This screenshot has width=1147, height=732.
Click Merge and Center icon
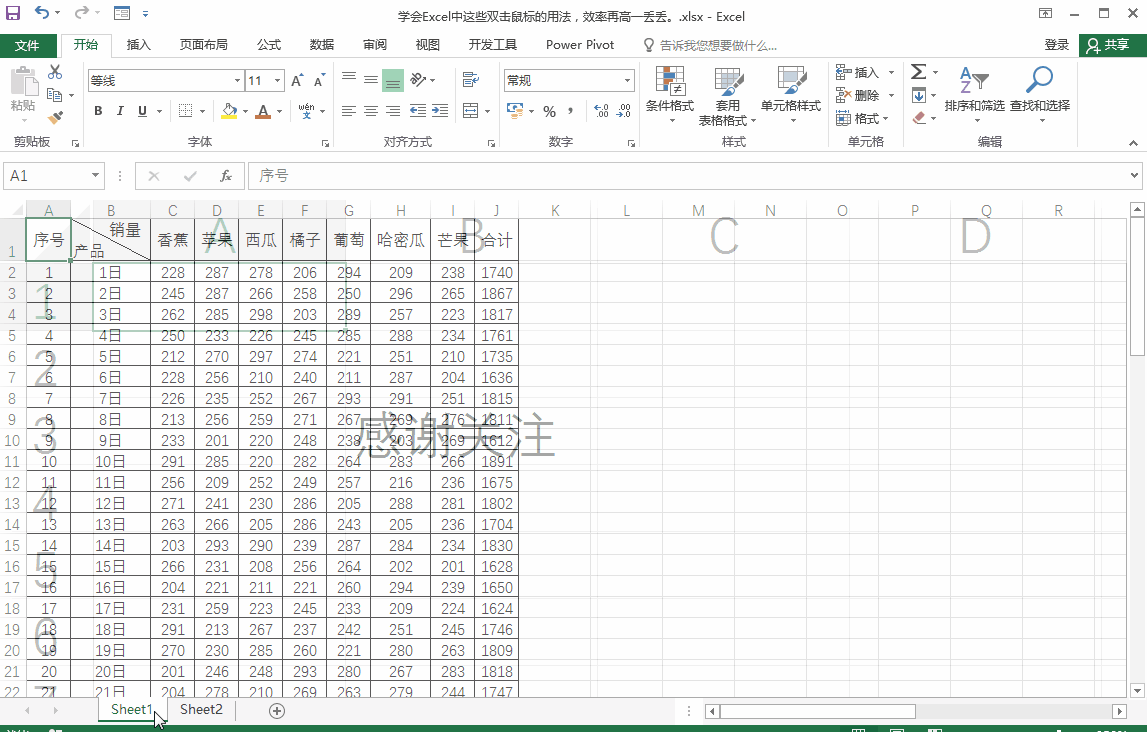pyautogui.click(x=470, y=110)
